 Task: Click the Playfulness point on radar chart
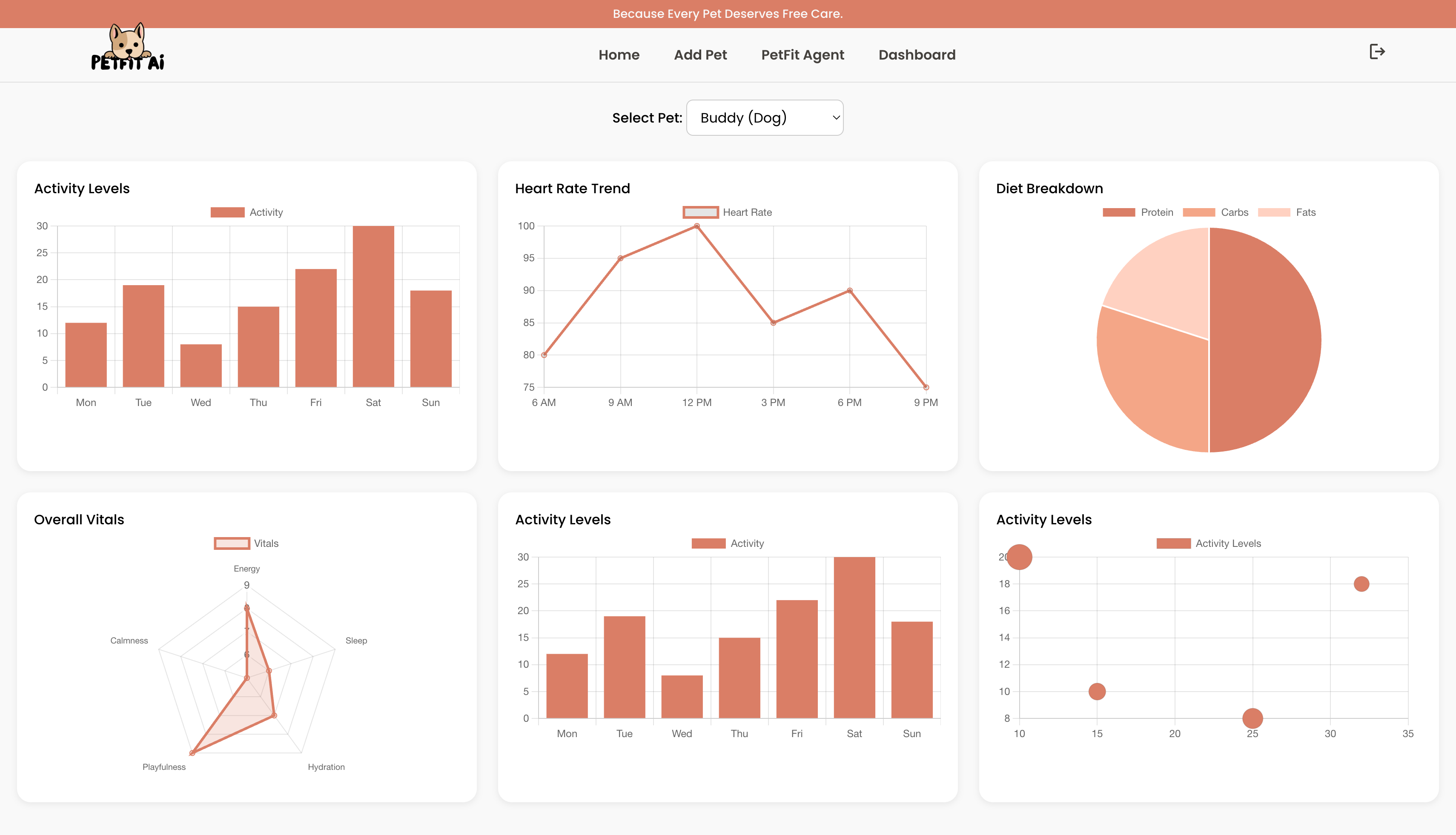pyautogui.click(x=192, y=752)
